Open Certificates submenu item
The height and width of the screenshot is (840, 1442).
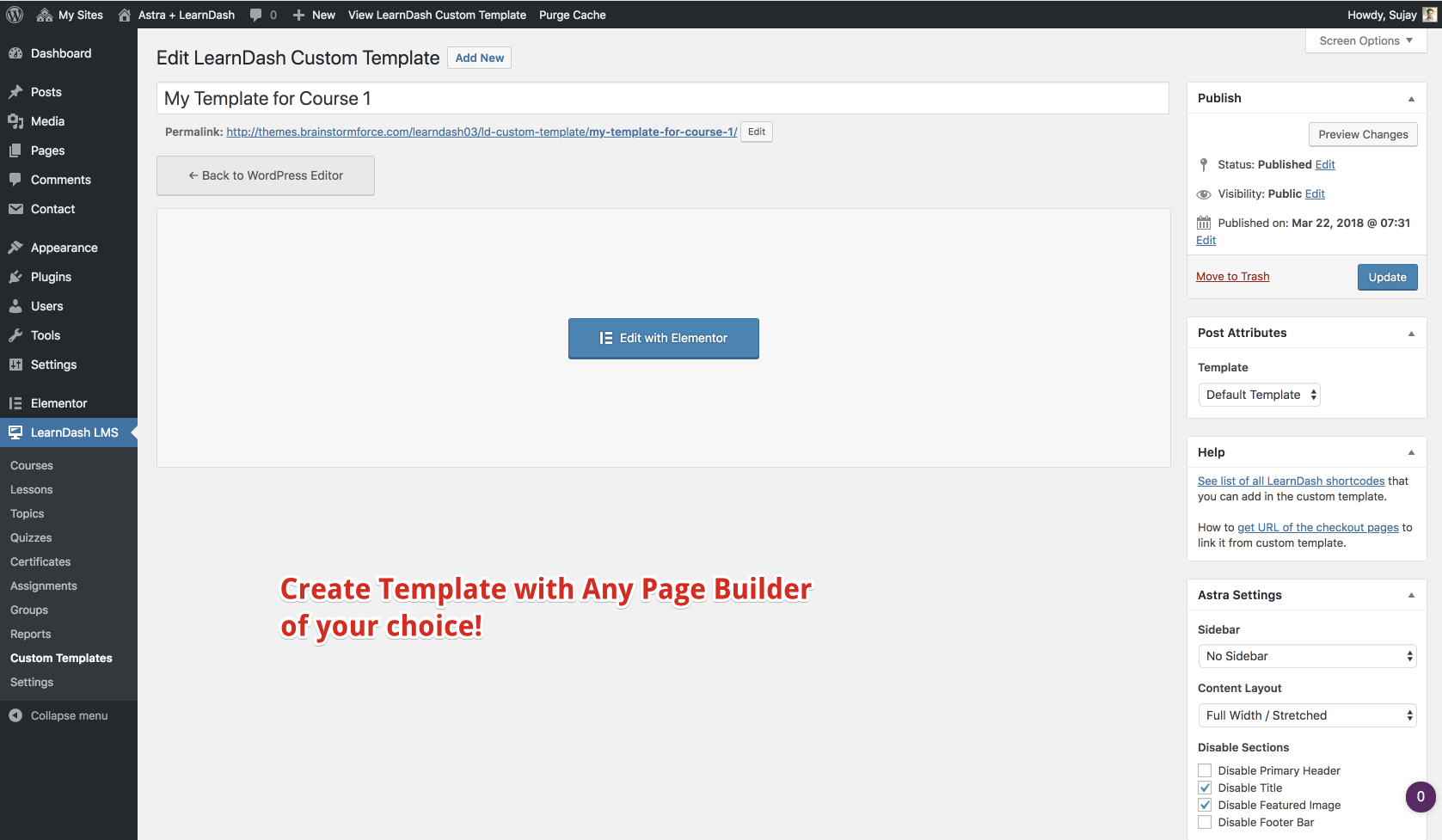[40, 561]
